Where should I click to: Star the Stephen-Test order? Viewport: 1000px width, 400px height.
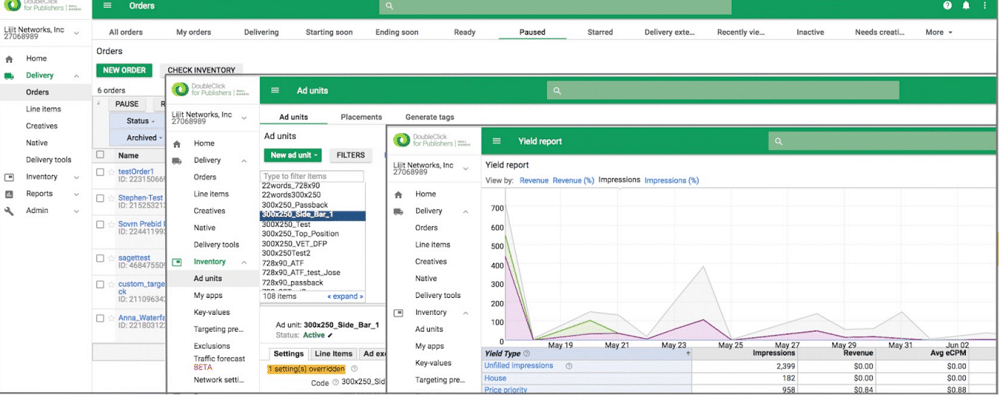coord(112,198)
